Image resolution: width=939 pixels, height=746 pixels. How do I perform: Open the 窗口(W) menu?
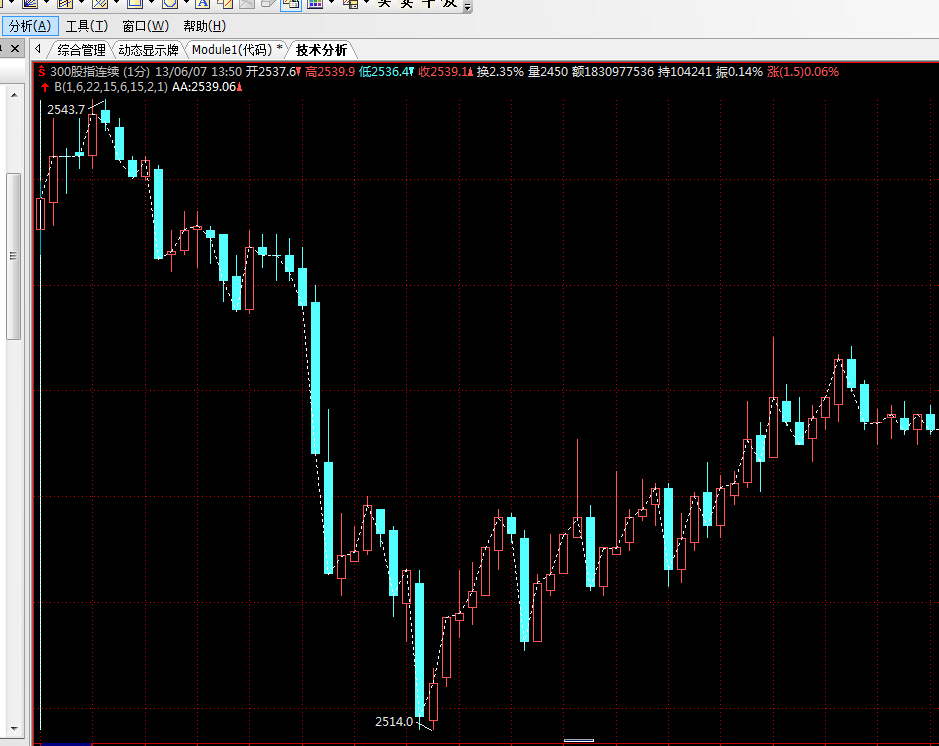[x=145, y=26]
